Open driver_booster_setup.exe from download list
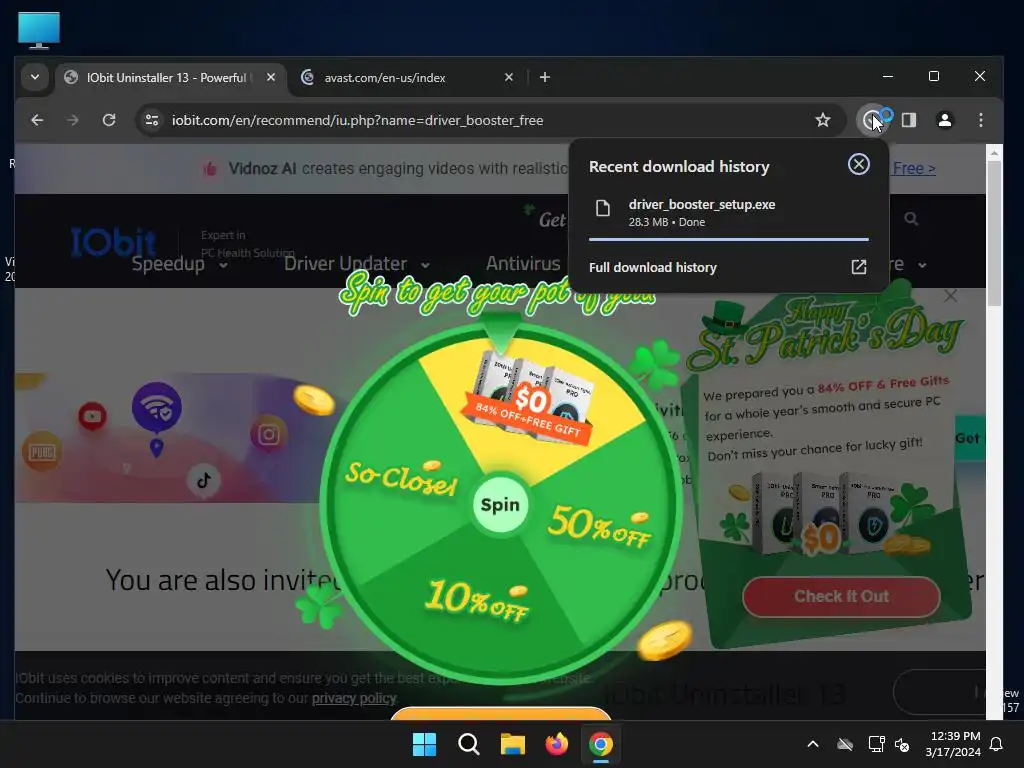Screen dimensions: 1024x768 728,212
